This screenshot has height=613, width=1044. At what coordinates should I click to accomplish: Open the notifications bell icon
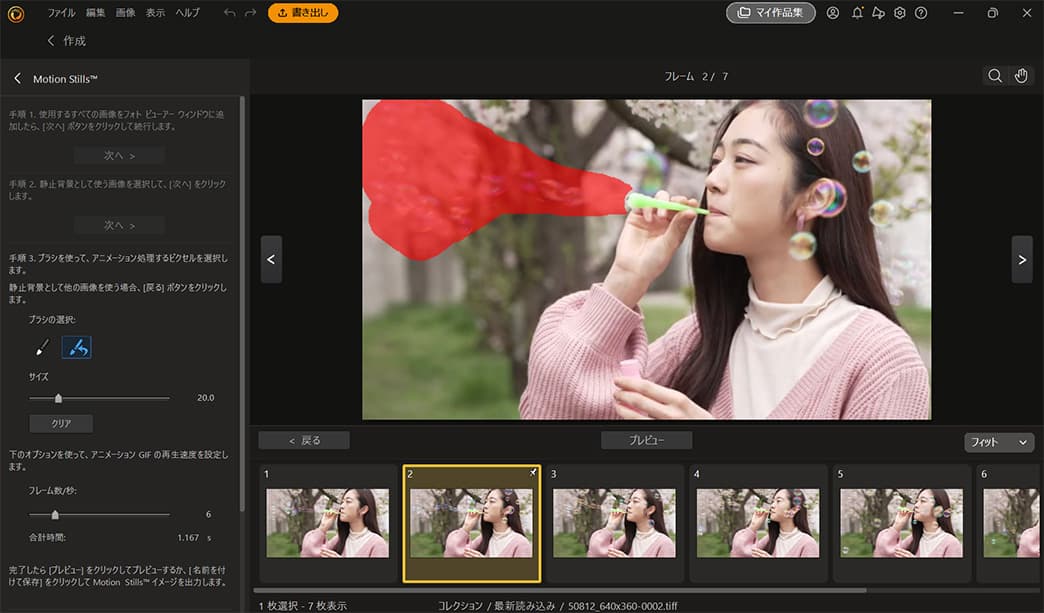(x=856, y=13)
